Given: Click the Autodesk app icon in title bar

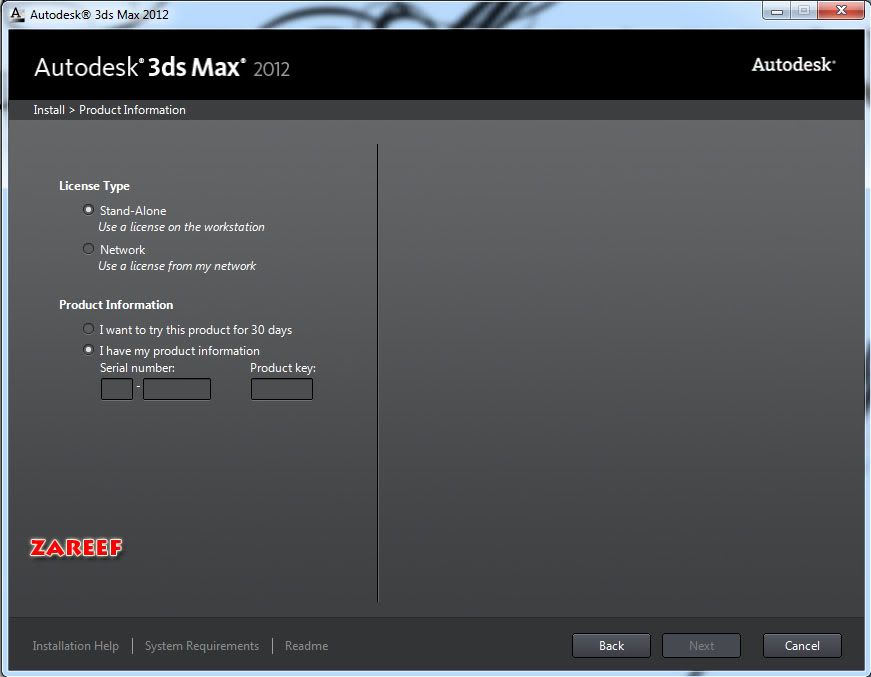Looking at the screenshot, I should click(17, 14).
